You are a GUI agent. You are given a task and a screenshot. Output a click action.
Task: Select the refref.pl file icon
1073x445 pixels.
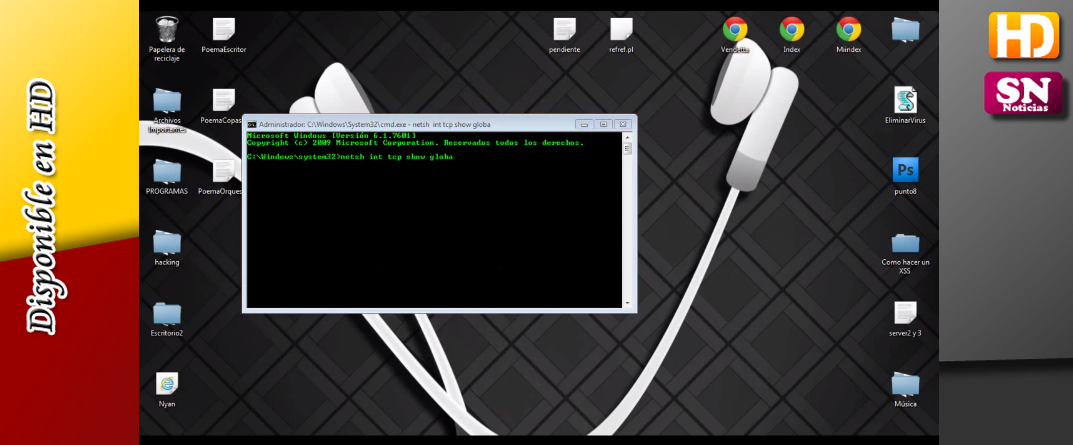click(621, 31)
